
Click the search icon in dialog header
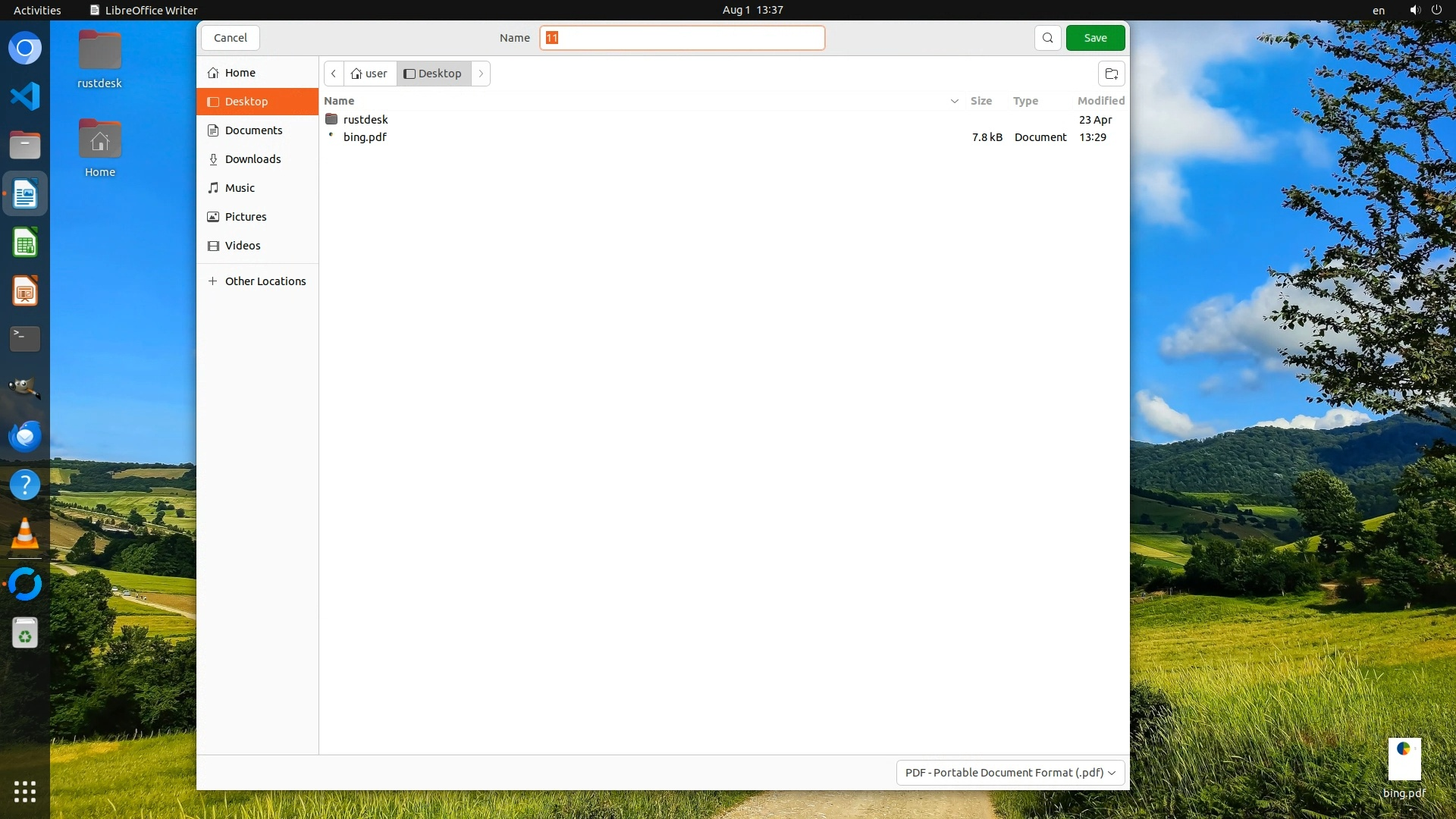coord(1047,38)
